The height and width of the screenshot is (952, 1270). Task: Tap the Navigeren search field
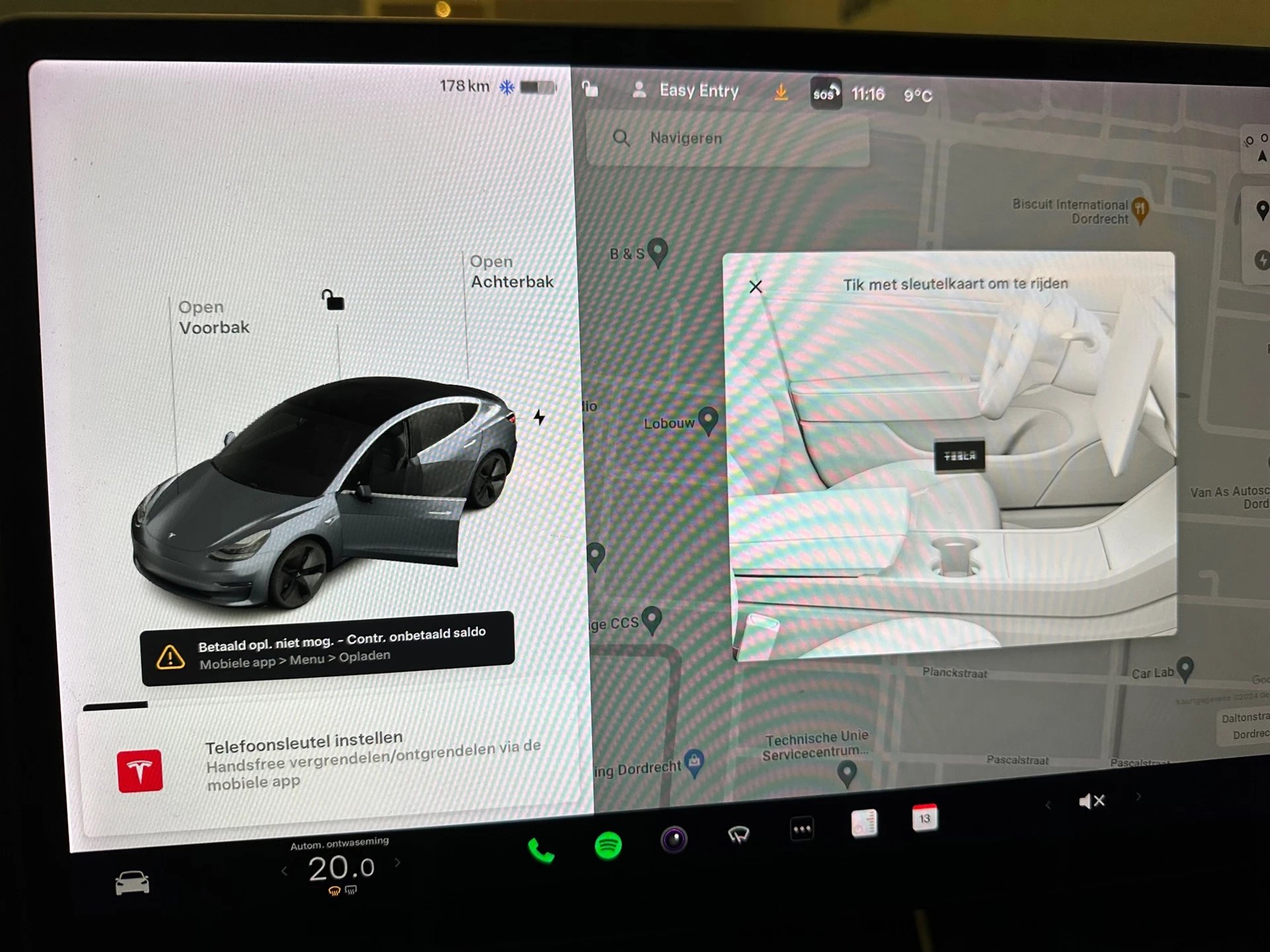pos(727,138)
